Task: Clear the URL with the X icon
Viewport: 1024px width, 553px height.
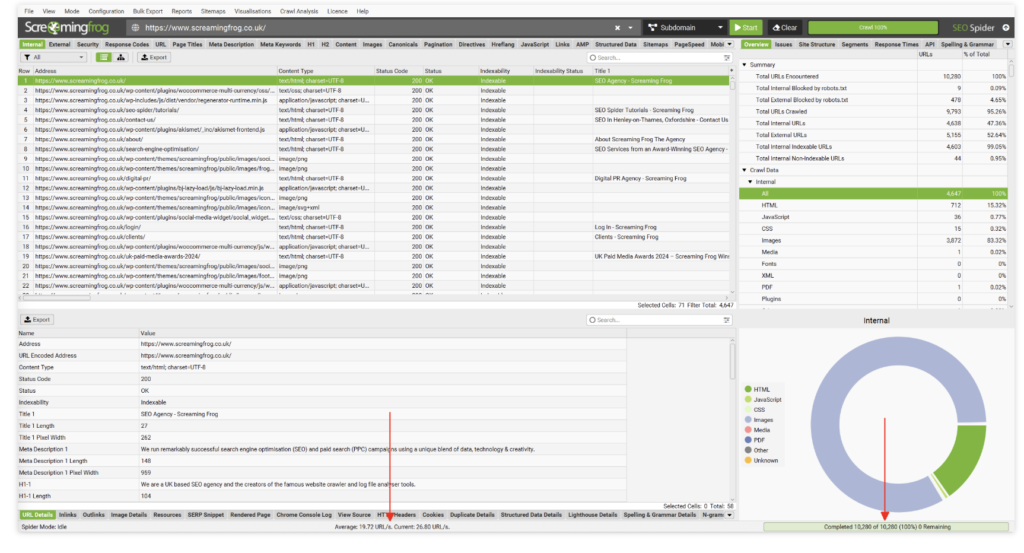Action: click(617, 28)
